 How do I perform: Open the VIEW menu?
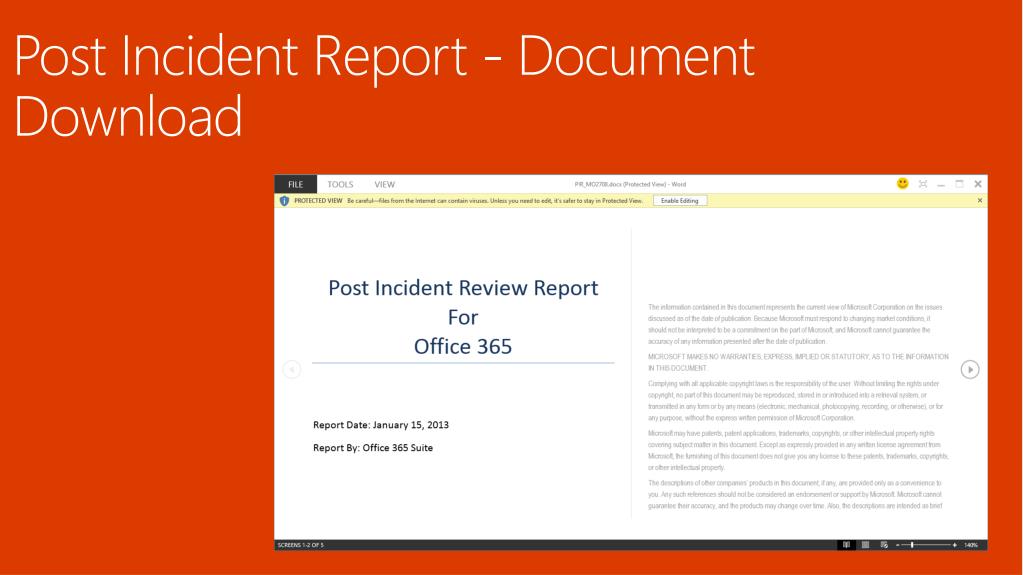coord(384,185)
